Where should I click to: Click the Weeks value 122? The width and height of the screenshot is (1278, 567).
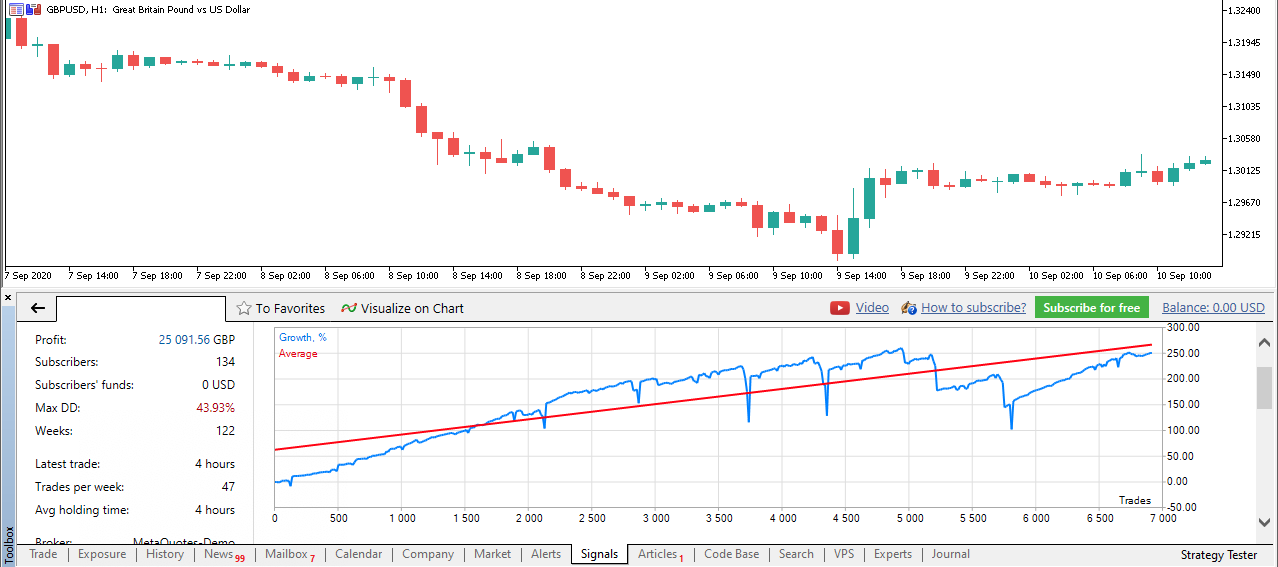[x=225, y=431]
